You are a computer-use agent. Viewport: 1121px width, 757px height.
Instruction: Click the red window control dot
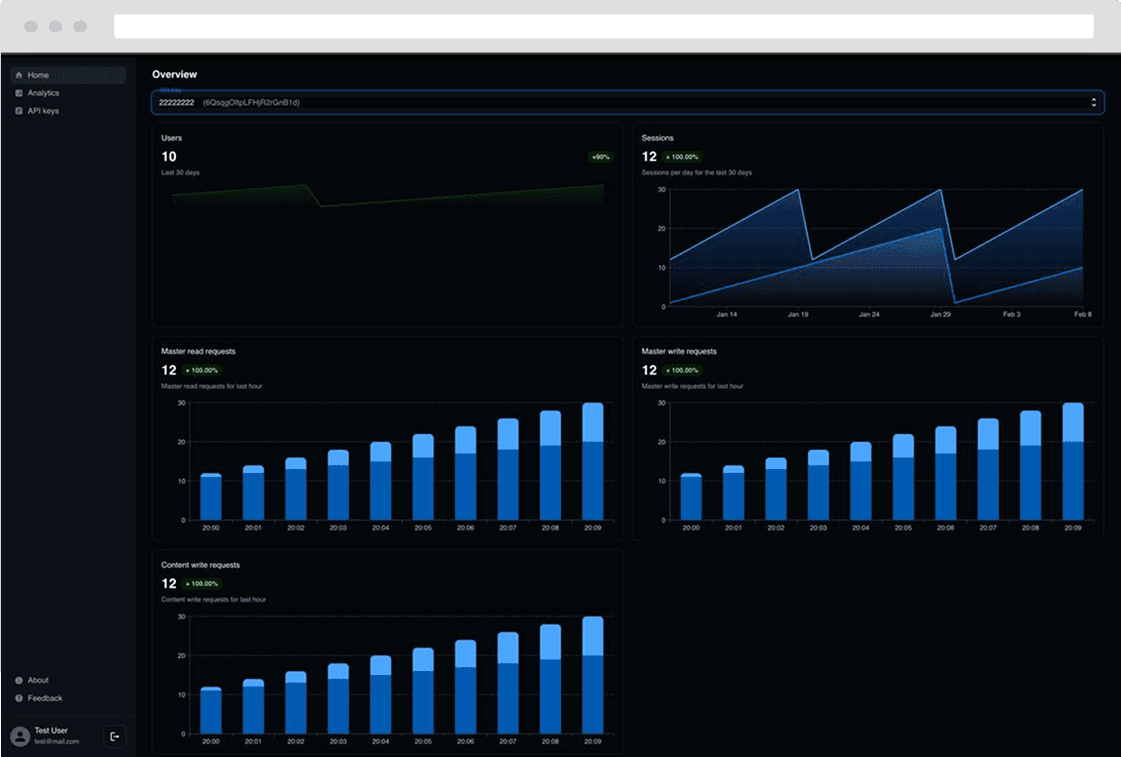(x=31, y=26)
